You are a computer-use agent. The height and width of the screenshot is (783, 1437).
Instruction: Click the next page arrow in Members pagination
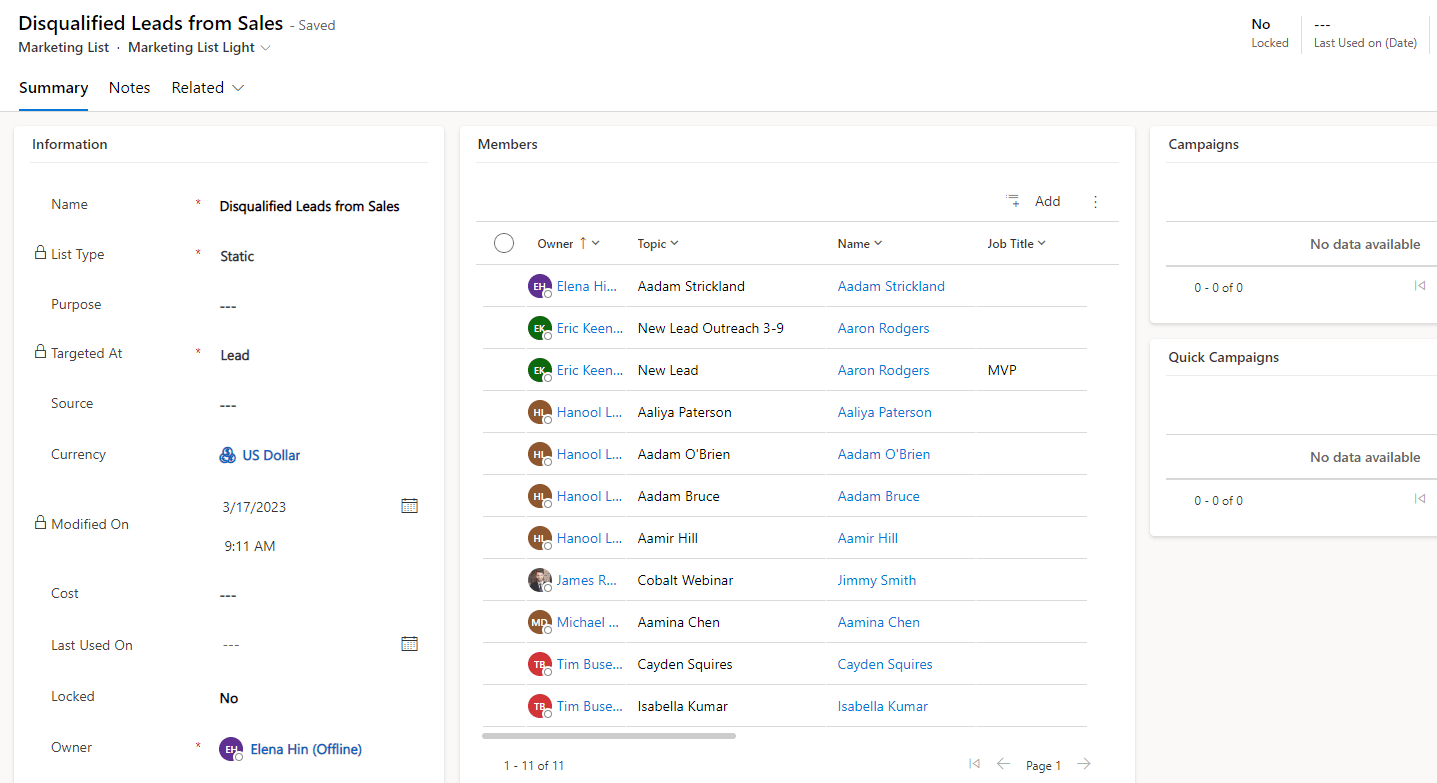[1083, 763]
